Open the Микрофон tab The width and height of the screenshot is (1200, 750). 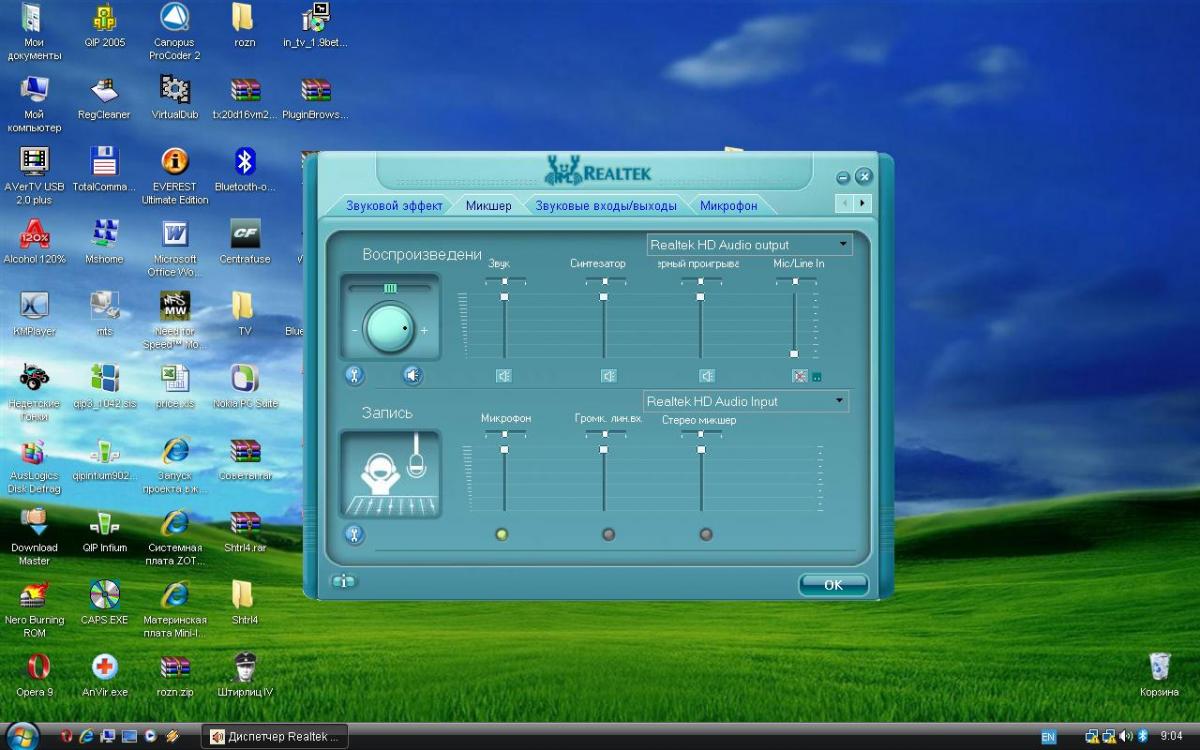pyautogui.click(x=728, y=206)
